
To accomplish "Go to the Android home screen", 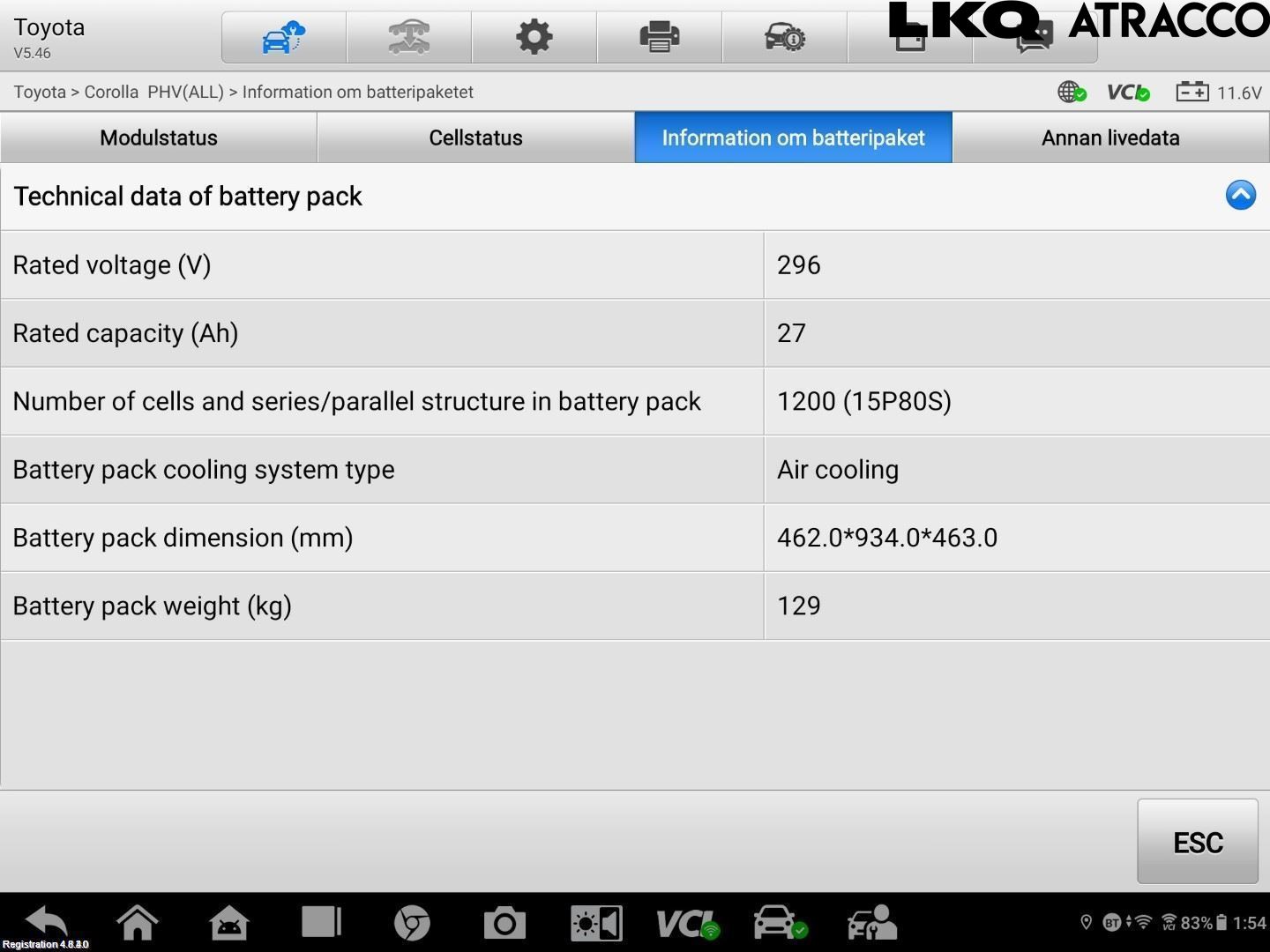I will click(138, 923).
